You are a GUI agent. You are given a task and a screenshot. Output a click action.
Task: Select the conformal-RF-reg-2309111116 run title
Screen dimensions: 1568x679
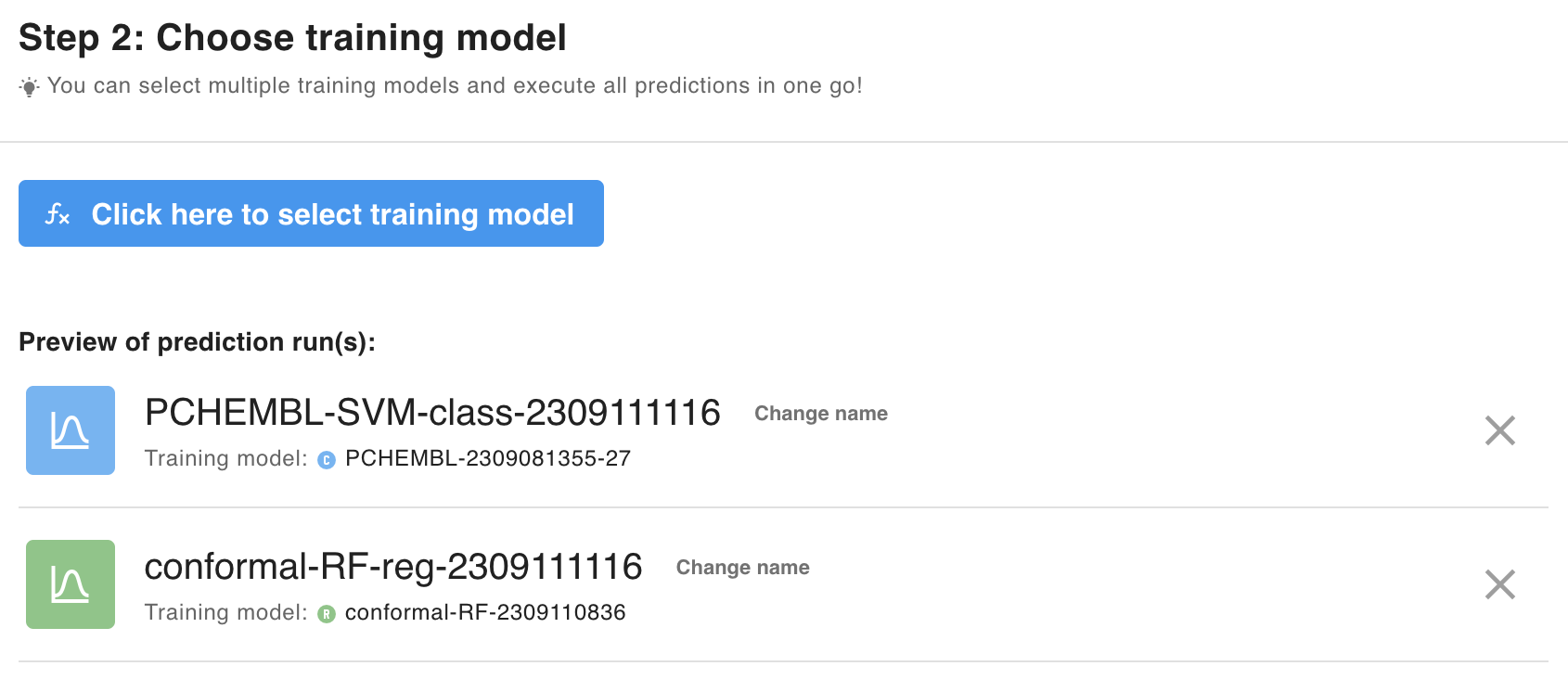click(x=393, y=567)
